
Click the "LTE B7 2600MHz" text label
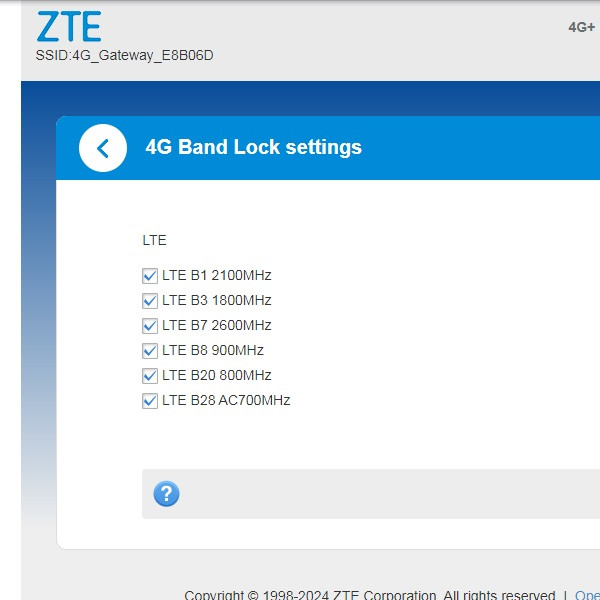point(216,325)
